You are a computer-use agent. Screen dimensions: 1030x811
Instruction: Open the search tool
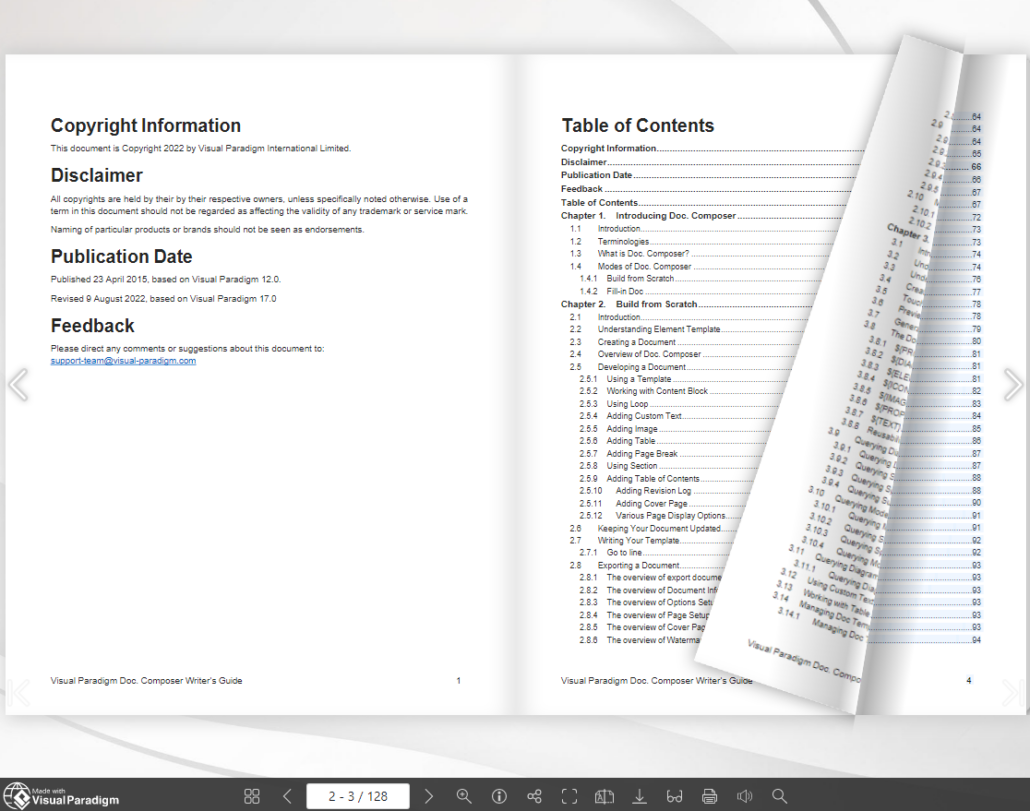779,796
